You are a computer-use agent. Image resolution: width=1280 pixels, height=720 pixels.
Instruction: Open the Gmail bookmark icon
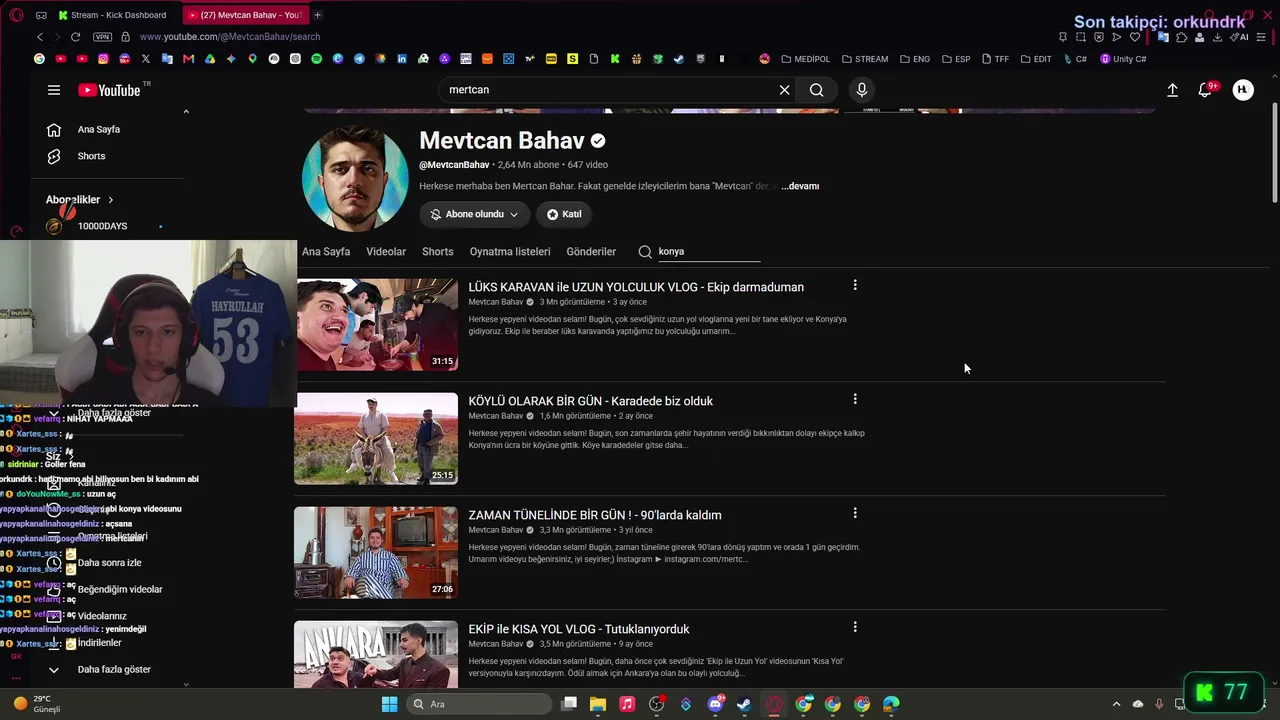point(188,59)
